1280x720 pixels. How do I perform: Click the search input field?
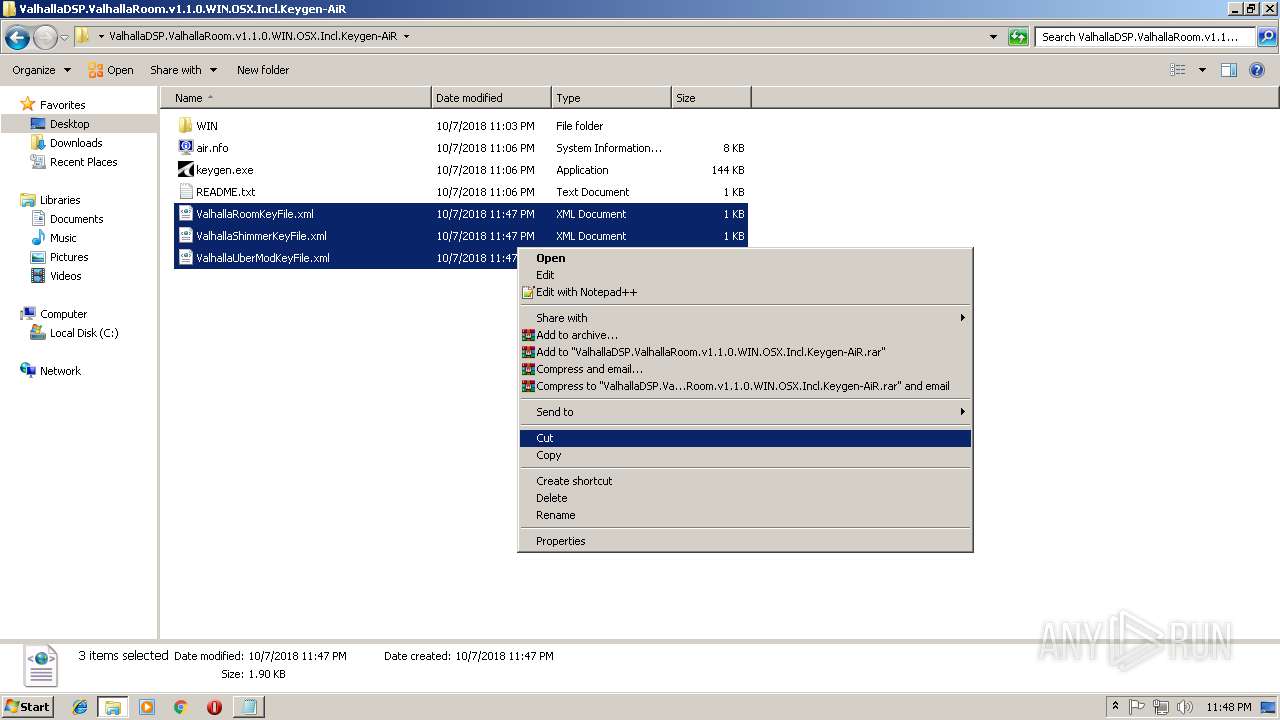tap(1145, 37)
